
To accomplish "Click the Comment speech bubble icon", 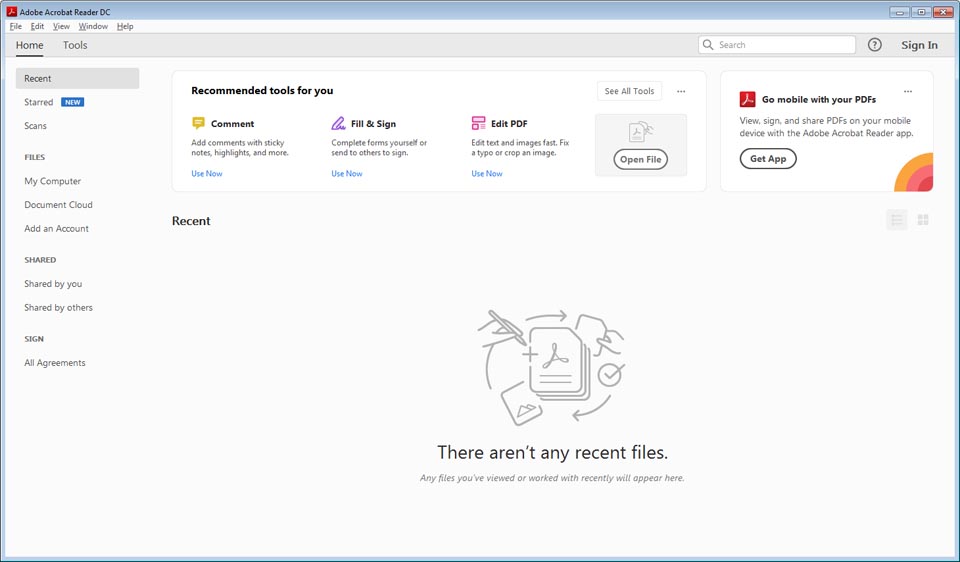I will (198, 124).
